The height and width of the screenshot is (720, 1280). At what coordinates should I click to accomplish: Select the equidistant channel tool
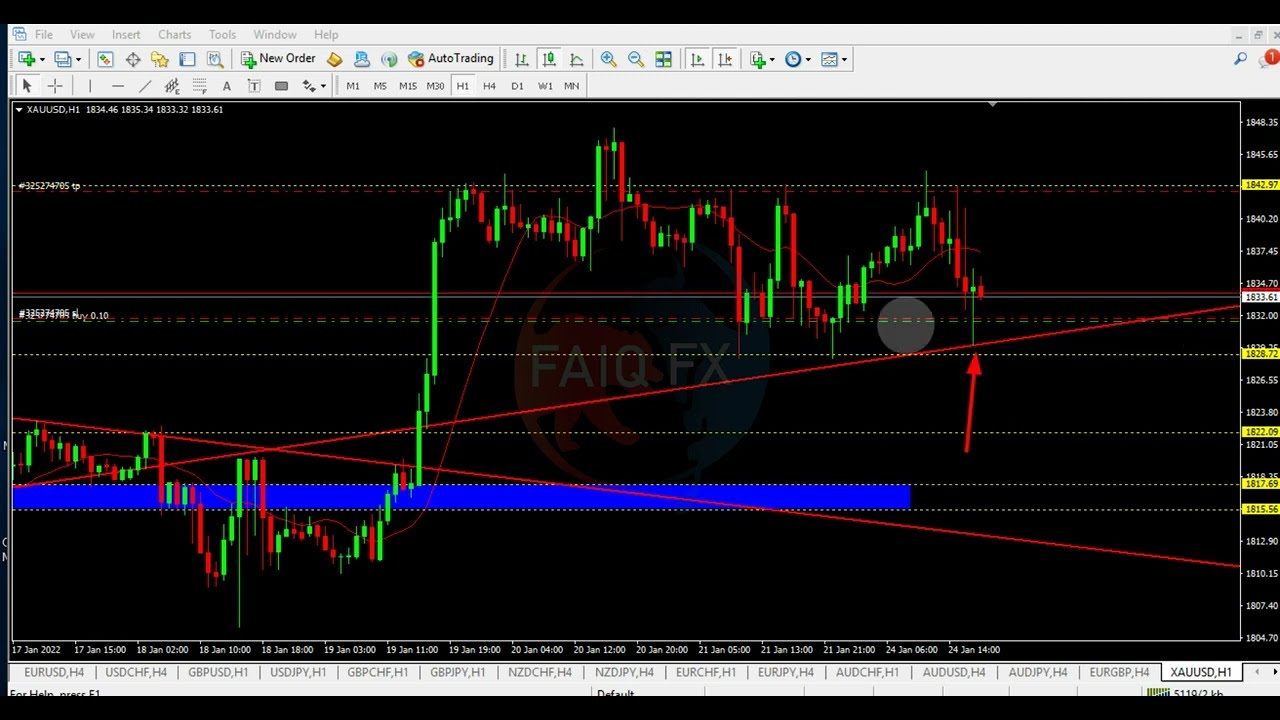coord(171,86)
